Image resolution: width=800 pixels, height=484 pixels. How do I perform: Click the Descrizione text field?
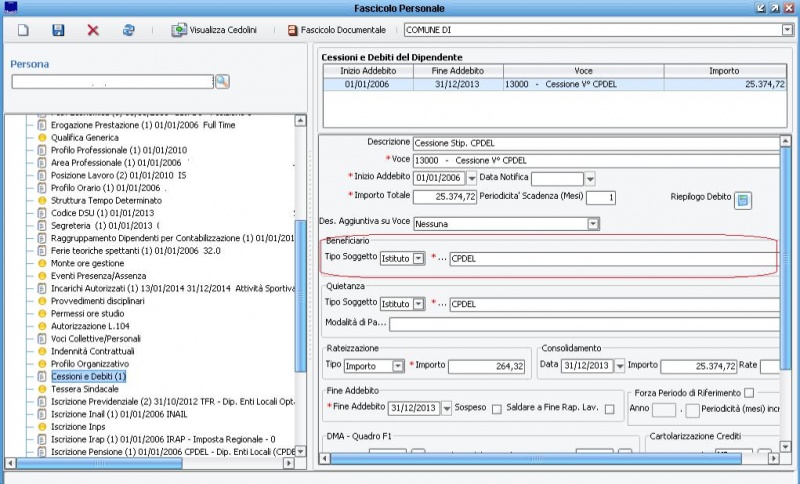(x=590, y=142)
